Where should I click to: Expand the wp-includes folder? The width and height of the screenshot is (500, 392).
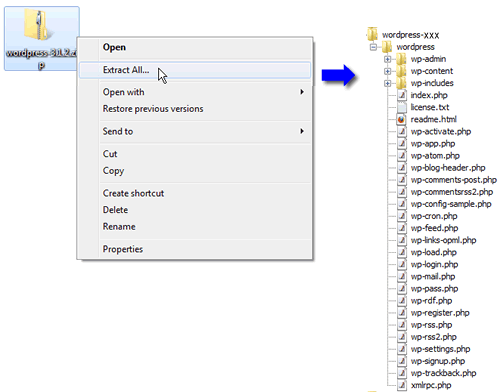tap(387, 83)
